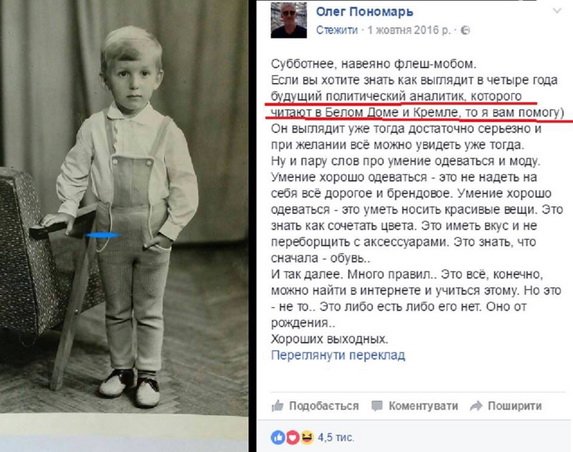Like the post with thumbs-up icon
The height and width of the screenshot is (452, 573).
278,406
